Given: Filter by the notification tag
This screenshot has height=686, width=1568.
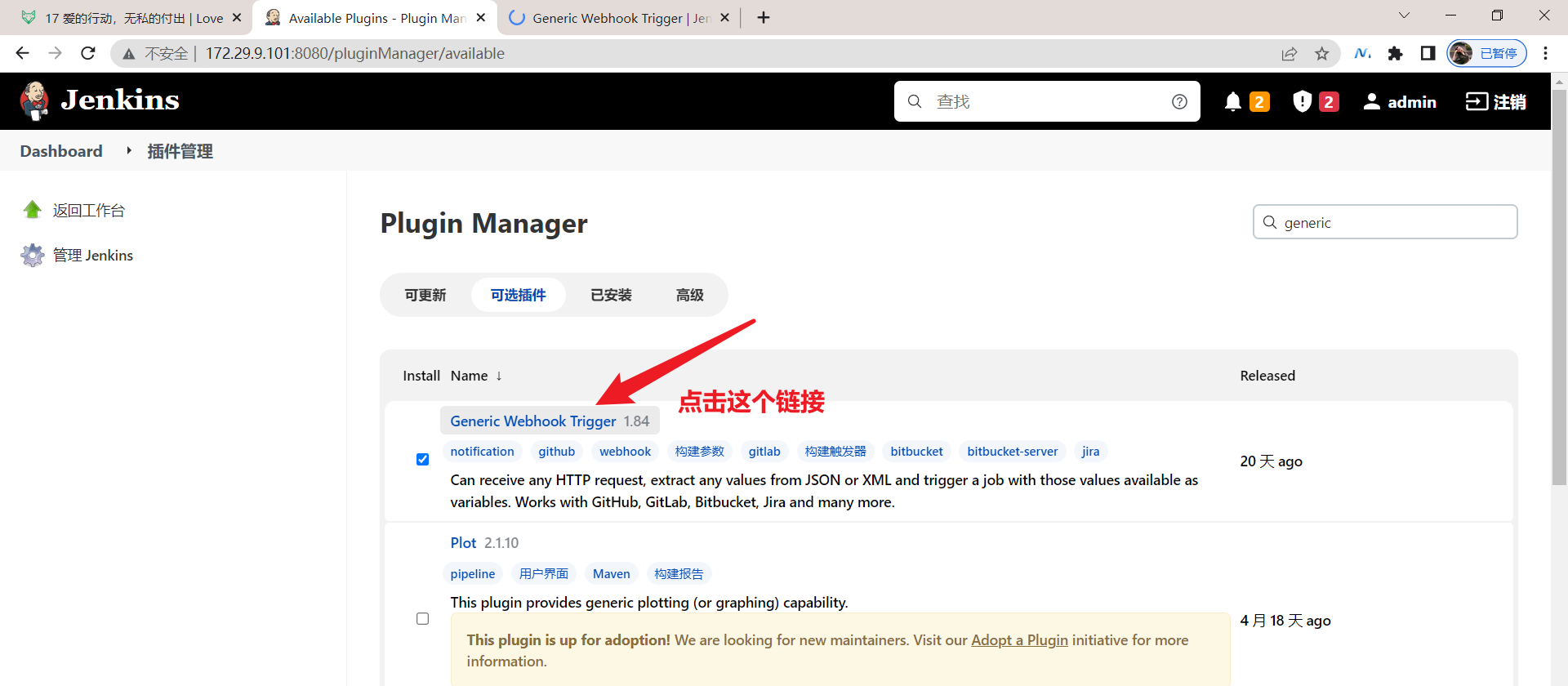Looking at the screenshot, I should pos(482,451).
